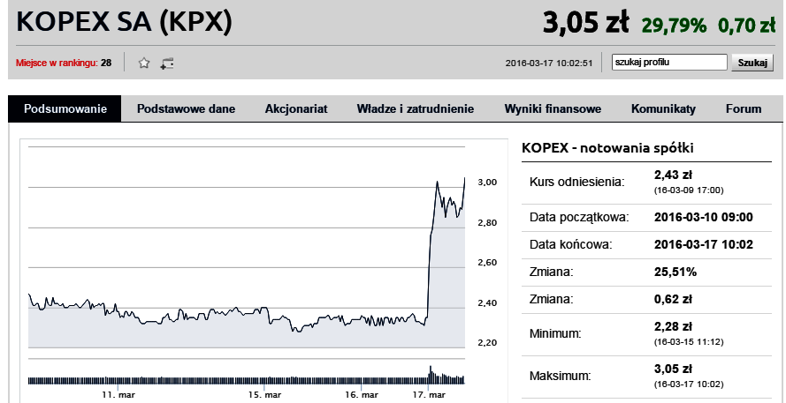Go to Władze i zatrudnienie tab
The image size is (786, 403).
[x=416, y=109]
